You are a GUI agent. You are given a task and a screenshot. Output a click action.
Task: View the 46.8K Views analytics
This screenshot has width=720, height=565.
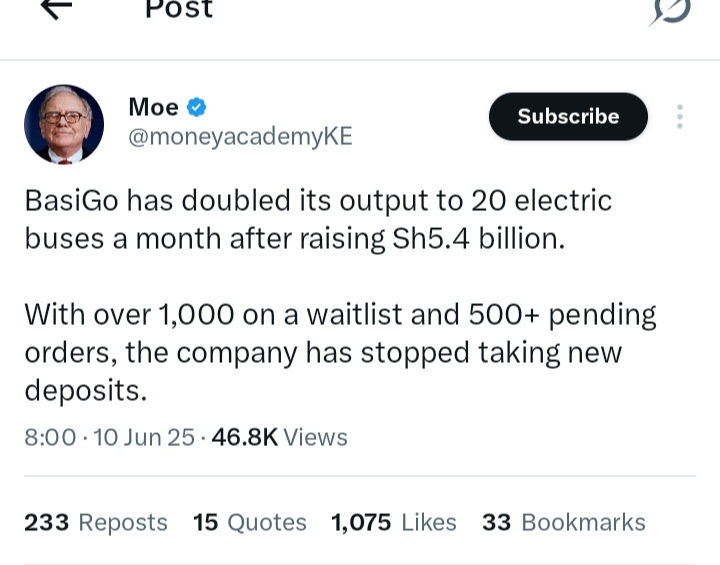[x=279, y=437]
